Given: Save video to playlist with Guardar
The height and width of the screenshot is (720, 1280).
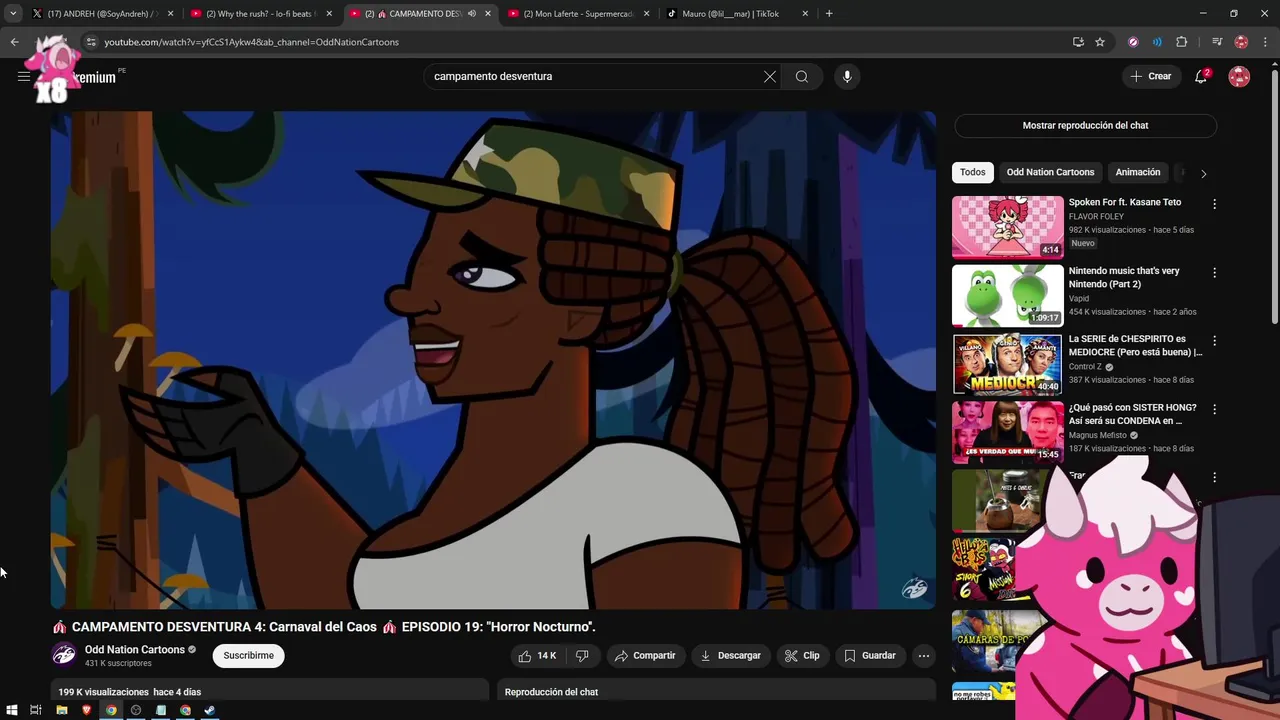Looking at the screenshot, I should coord(870,656).
